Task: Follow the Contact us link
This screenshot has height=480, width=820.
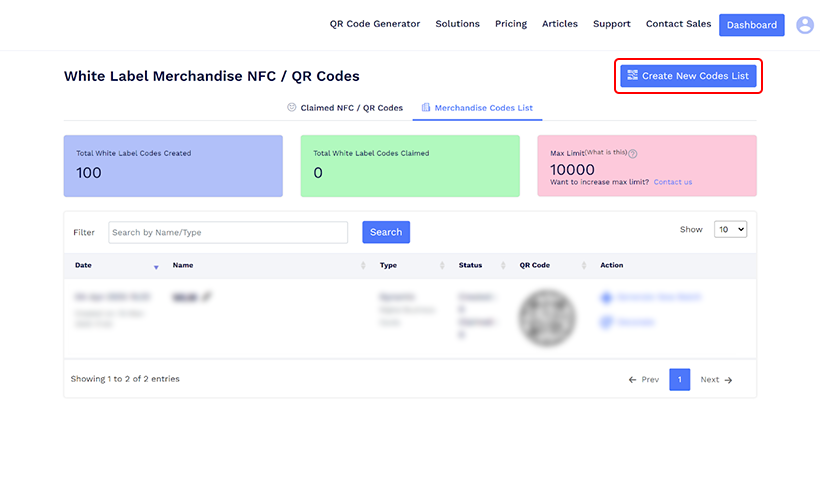Action: click(672, 182)
